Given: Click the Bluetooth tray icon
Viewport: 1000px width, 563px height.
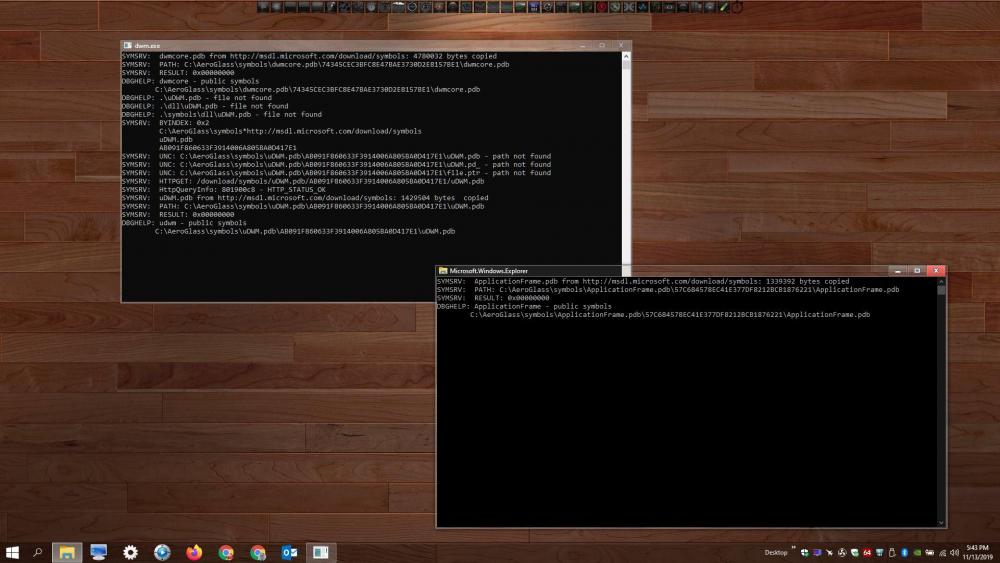Looking at the screenshot, I should (904, 552).
